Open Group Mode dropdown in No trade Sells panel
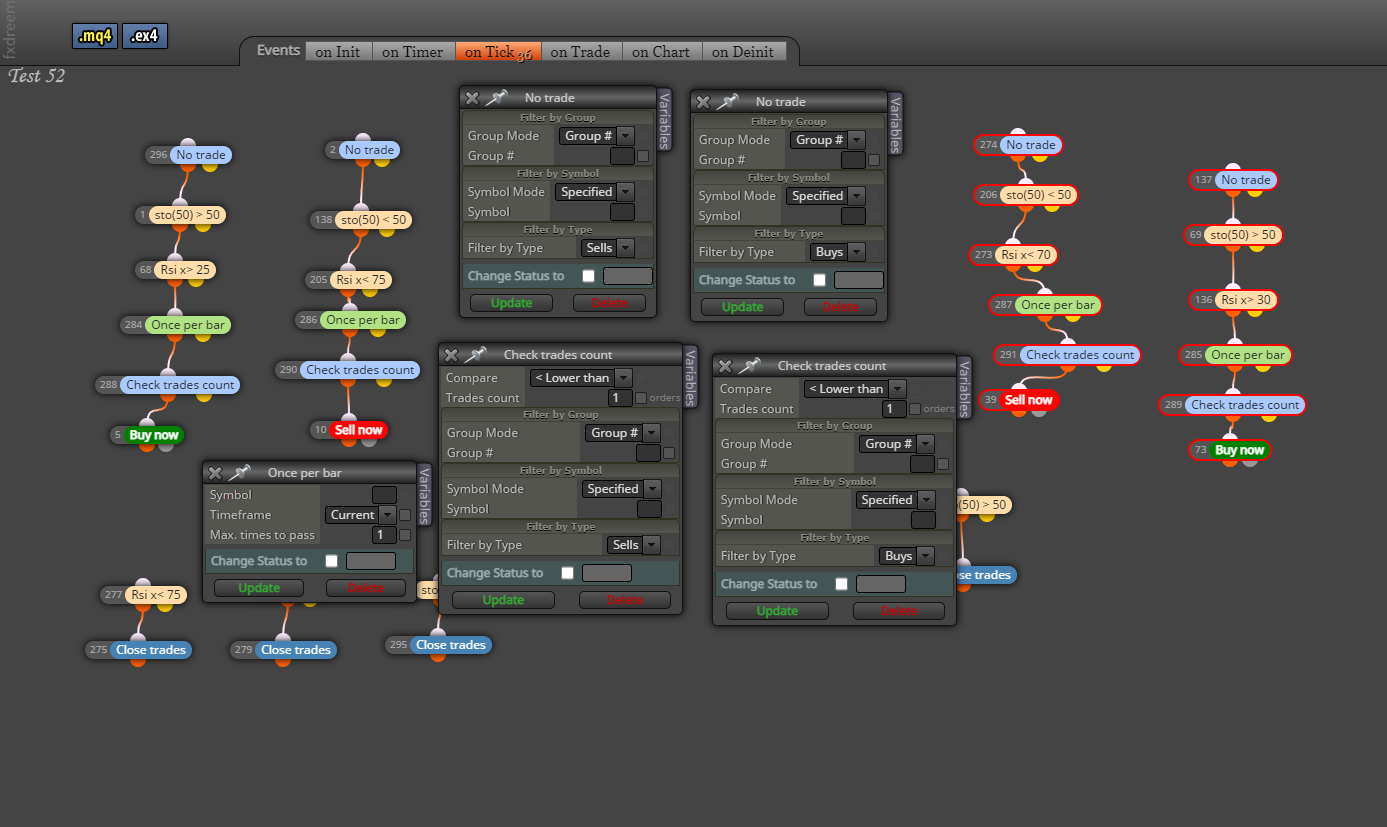1387x827 pixels. pyautogui.click(x=597, y=136)
